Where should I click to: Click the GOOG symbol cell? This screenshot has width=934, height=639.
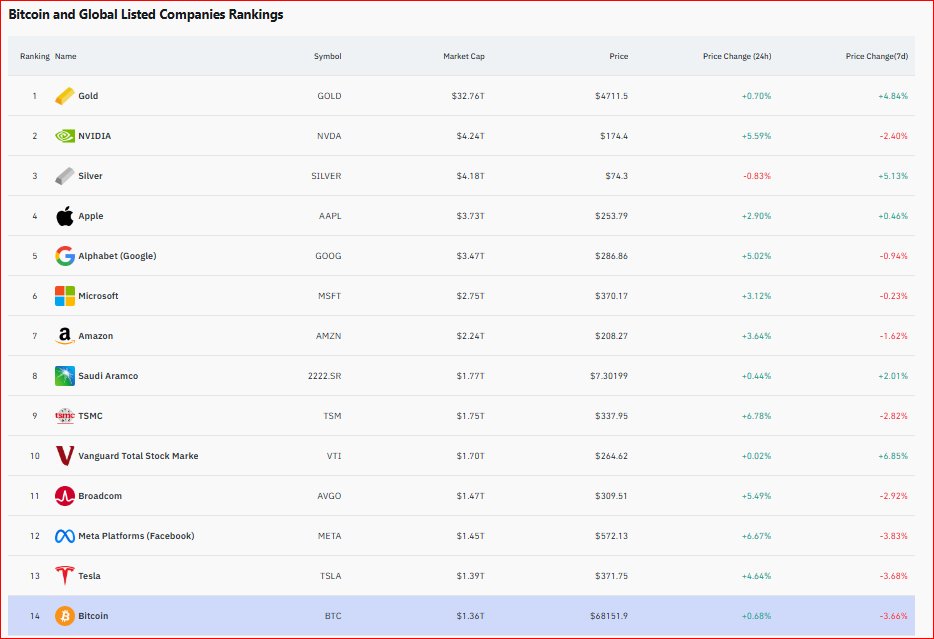pos(328,255)
